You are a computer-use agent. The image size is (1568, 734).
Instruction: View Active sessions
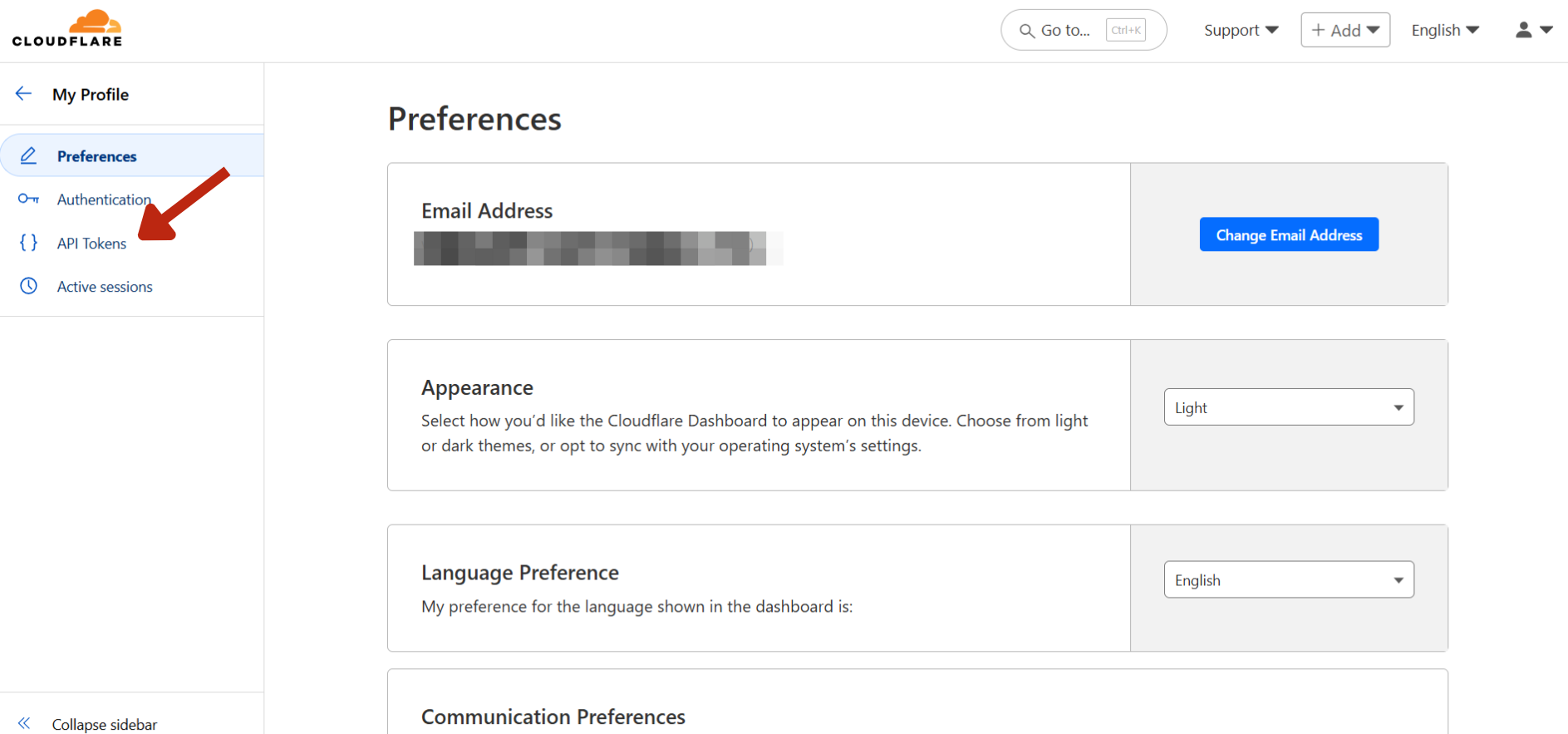(x=105, y=287)
